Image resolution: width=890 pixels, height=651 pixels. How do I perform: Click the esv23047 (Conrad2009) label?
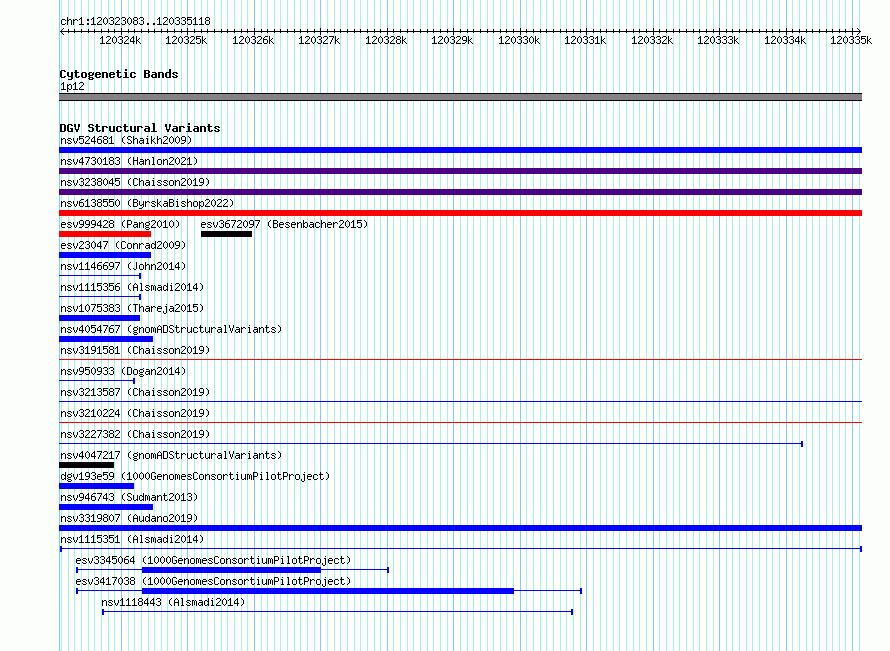click(x=123, y=245)
